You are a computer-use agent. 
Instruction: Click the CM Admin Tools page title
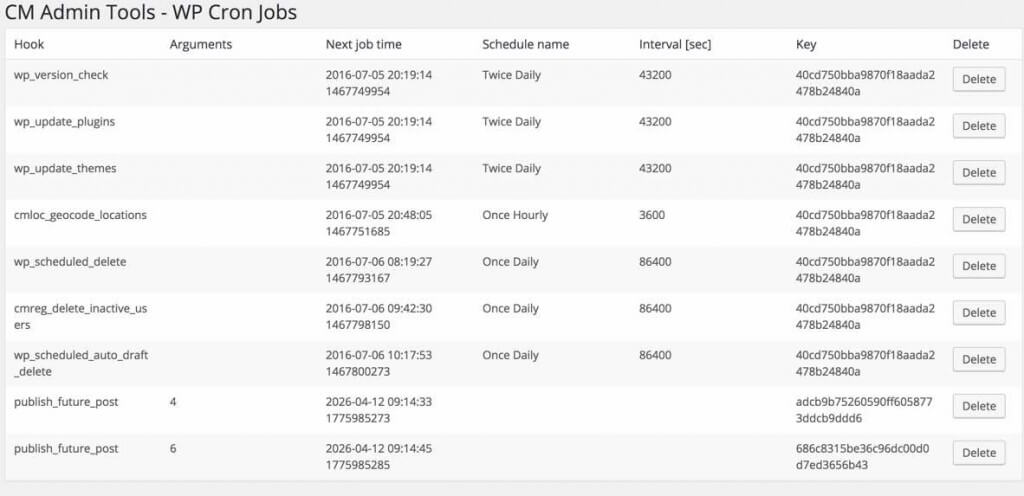pos(151,13)
